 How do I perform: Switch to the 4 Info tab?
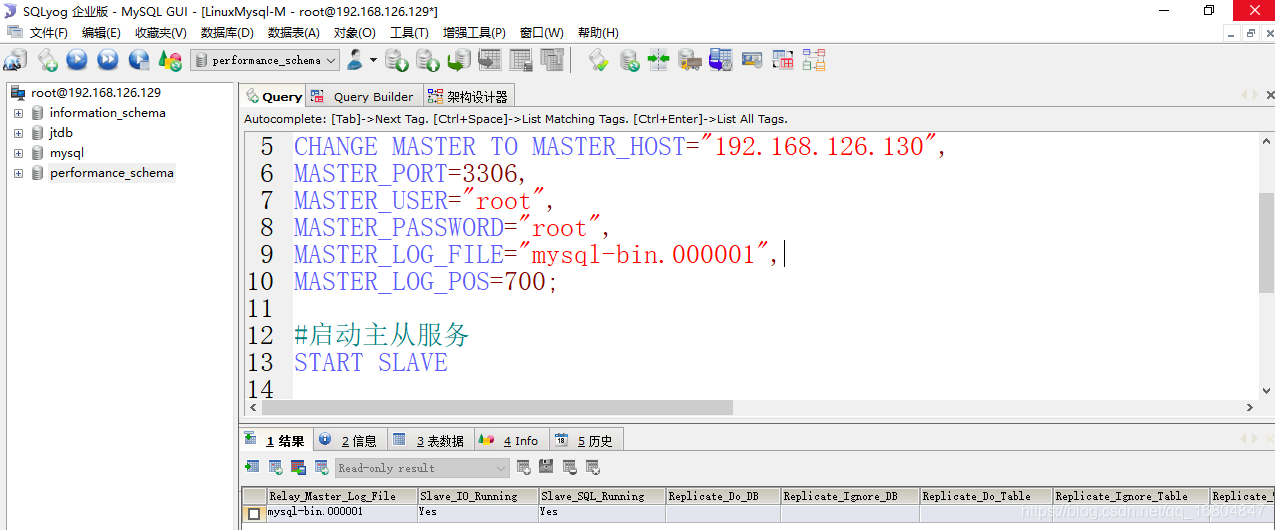click(x=510, y=440)
